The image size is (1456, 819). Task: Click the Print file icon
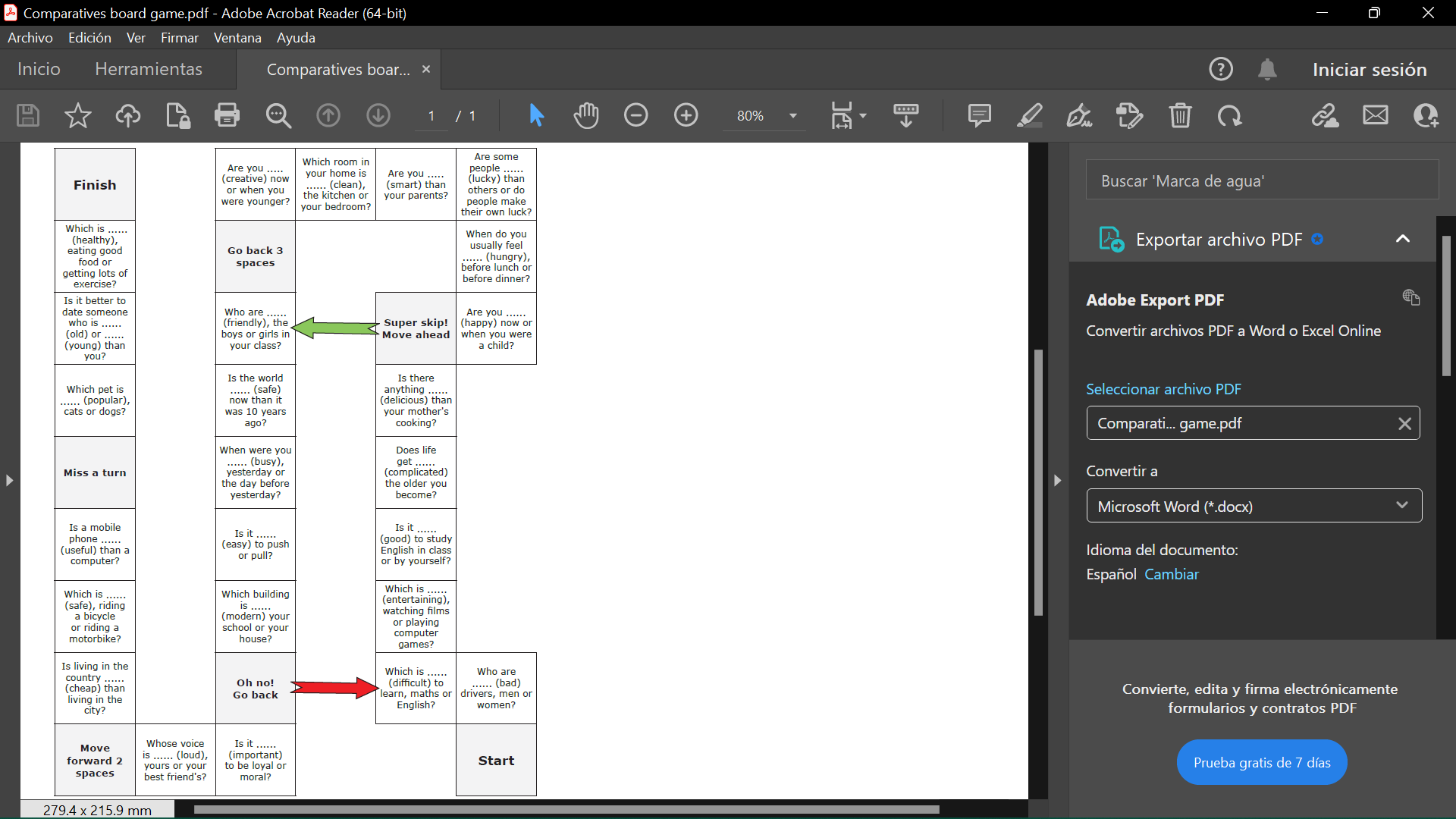click(x=227, y=115)
